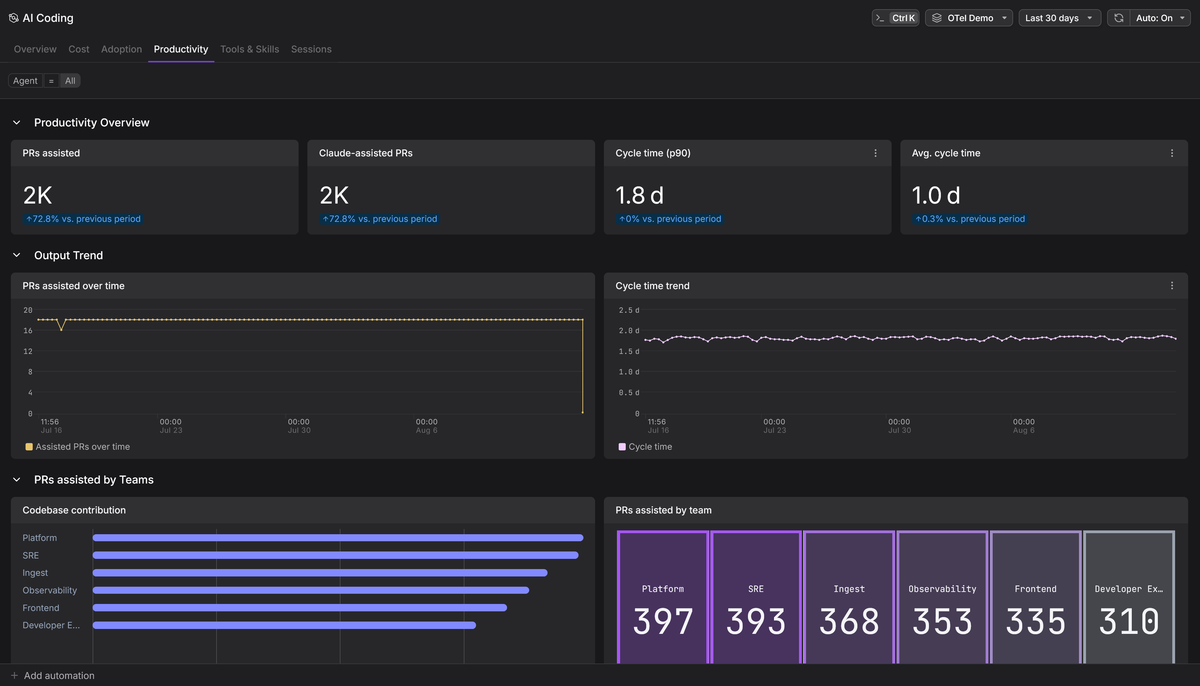Click Add automation

59,676
